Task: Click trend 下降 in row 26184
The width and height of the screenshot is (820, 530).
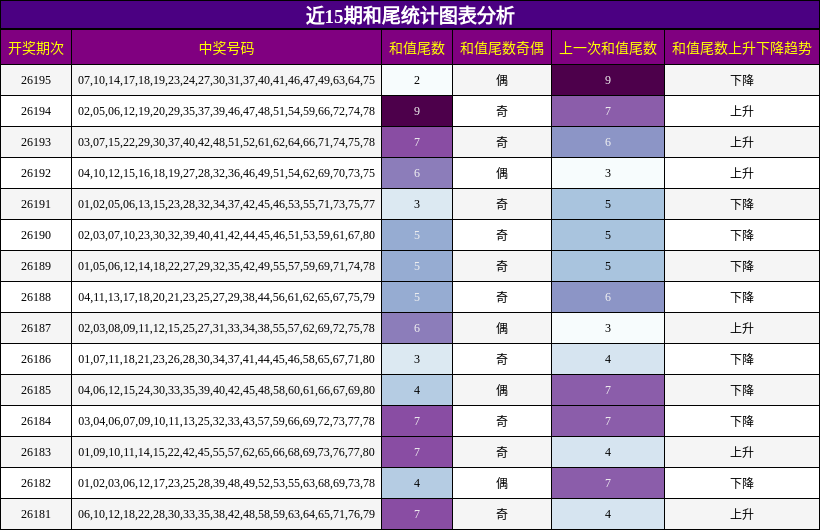Action: tap(742, 421)
